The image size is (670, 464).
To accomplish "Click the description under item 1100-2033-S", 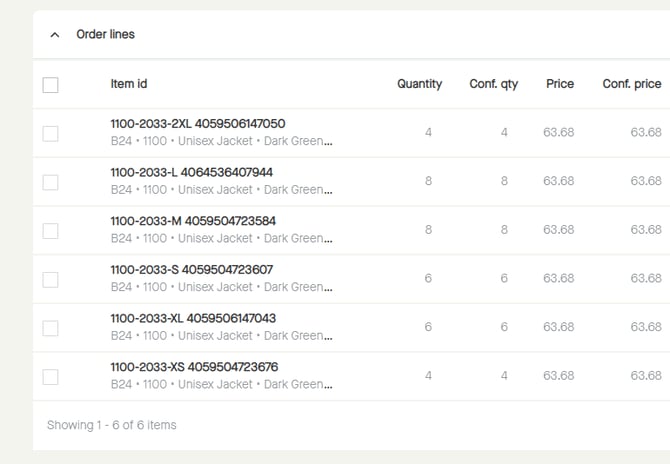I will pos(221,287).
